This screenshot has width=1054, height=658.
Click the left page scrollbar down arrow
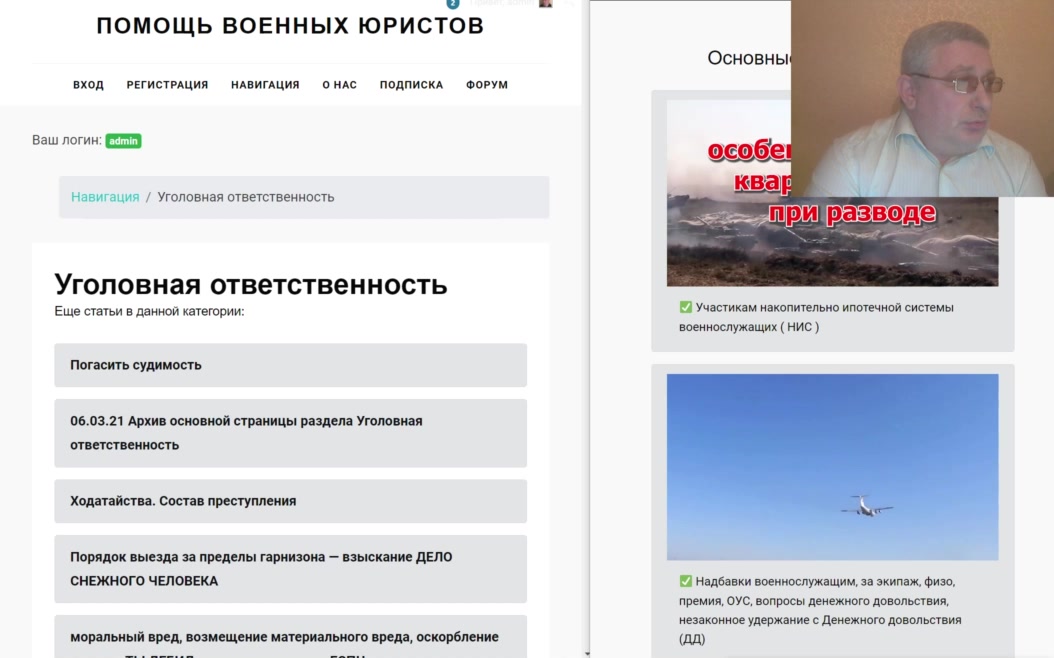(587, 653)
